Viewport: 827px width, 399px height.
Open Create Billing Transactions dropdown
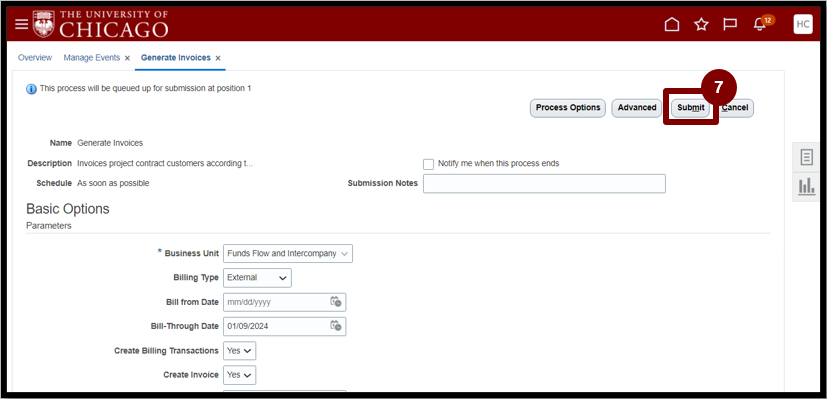pos(239,351)
